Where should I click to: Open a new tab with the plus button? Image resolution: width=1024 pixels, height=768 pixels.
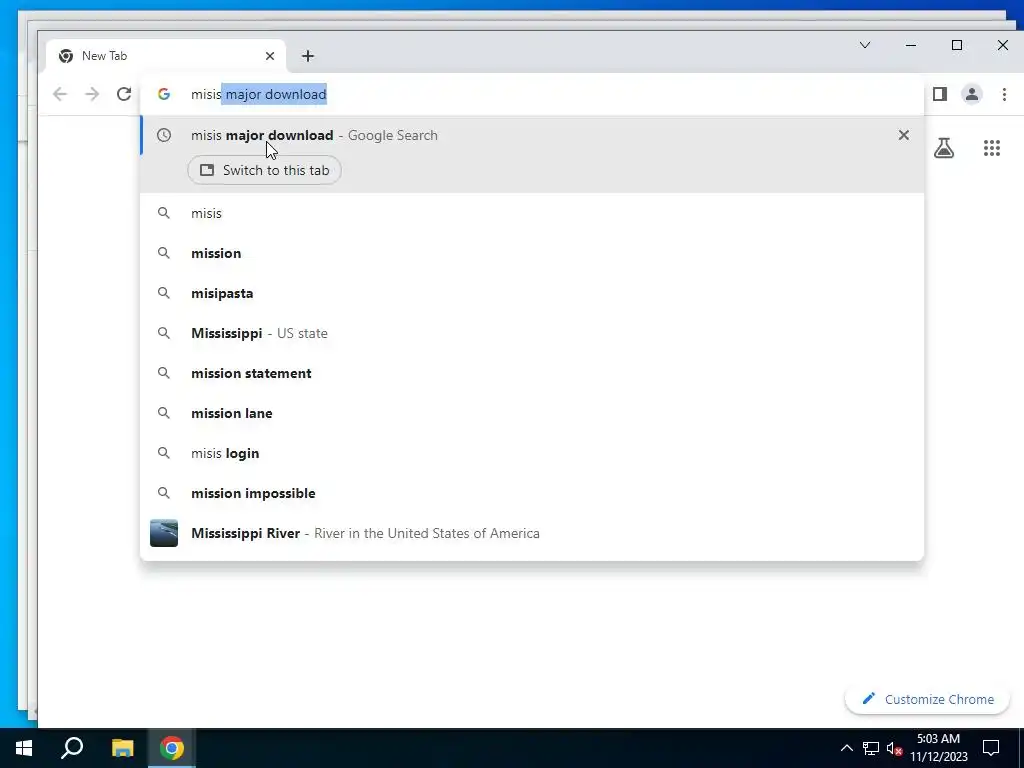pos(308,56)
